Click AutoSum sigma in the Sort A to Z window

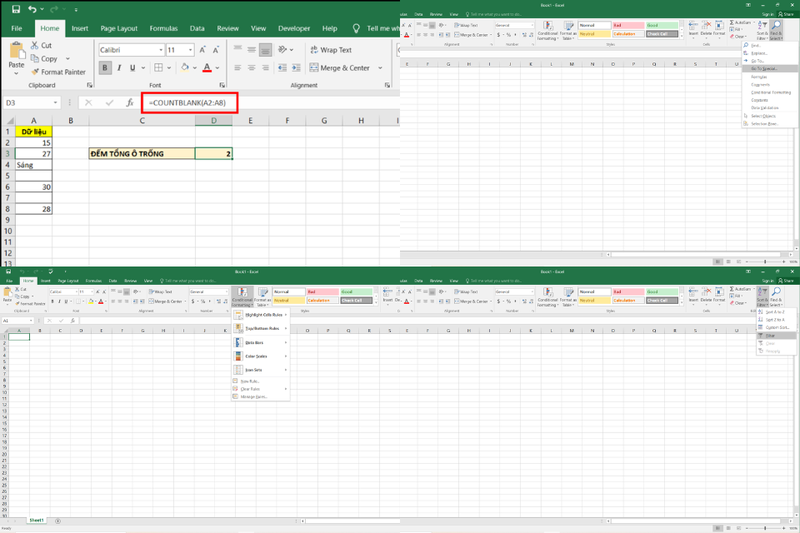tap(732, 289)
